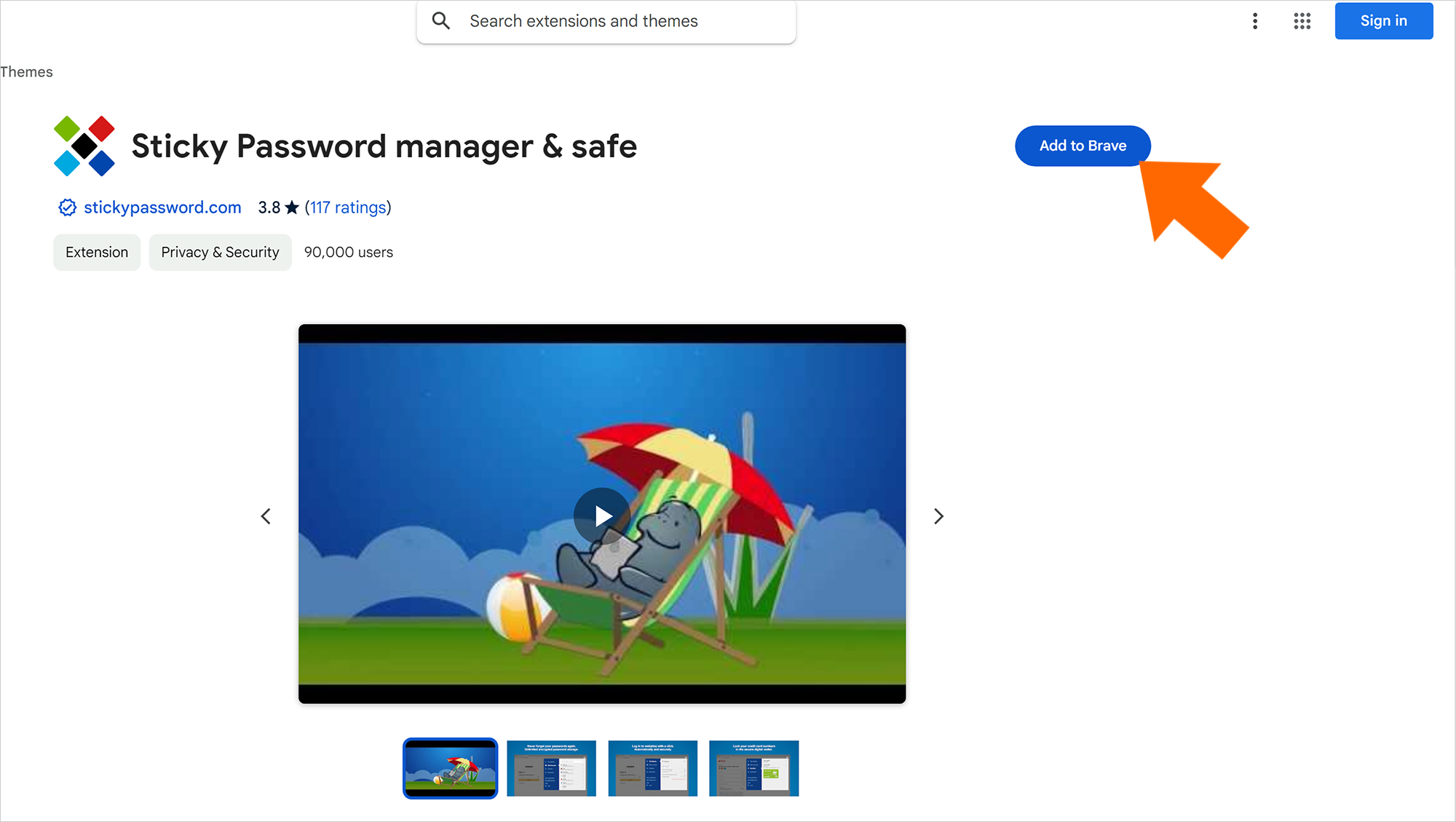Click the Sticky Password logo icon
The width and height of the screenshot is (1456, 822).
[x=84, y=146]
